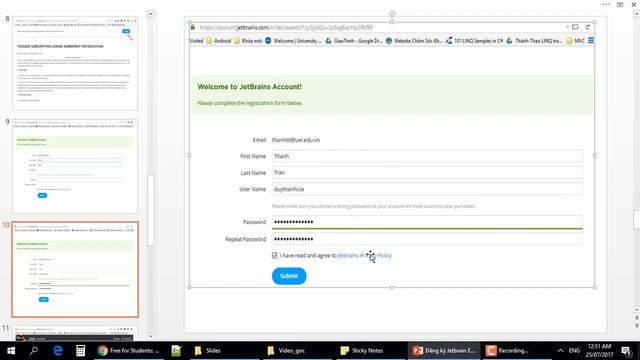Click slide panel scroll up arrow
The width and height of the screenshot is (640, 360).
pos(151,14)
